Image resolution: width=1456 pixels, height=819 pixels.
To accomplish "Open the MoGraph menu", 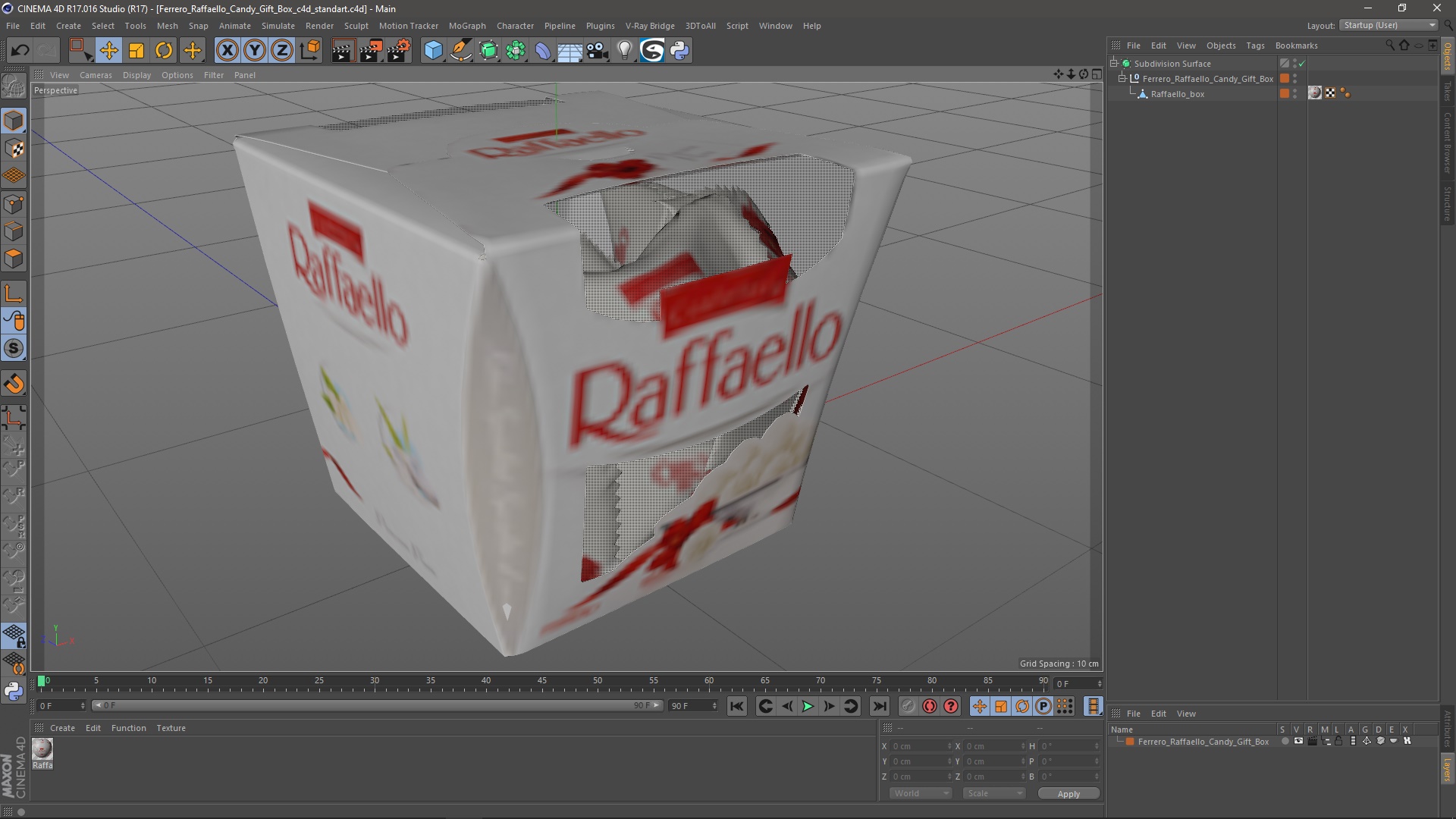I will point(466,26).
